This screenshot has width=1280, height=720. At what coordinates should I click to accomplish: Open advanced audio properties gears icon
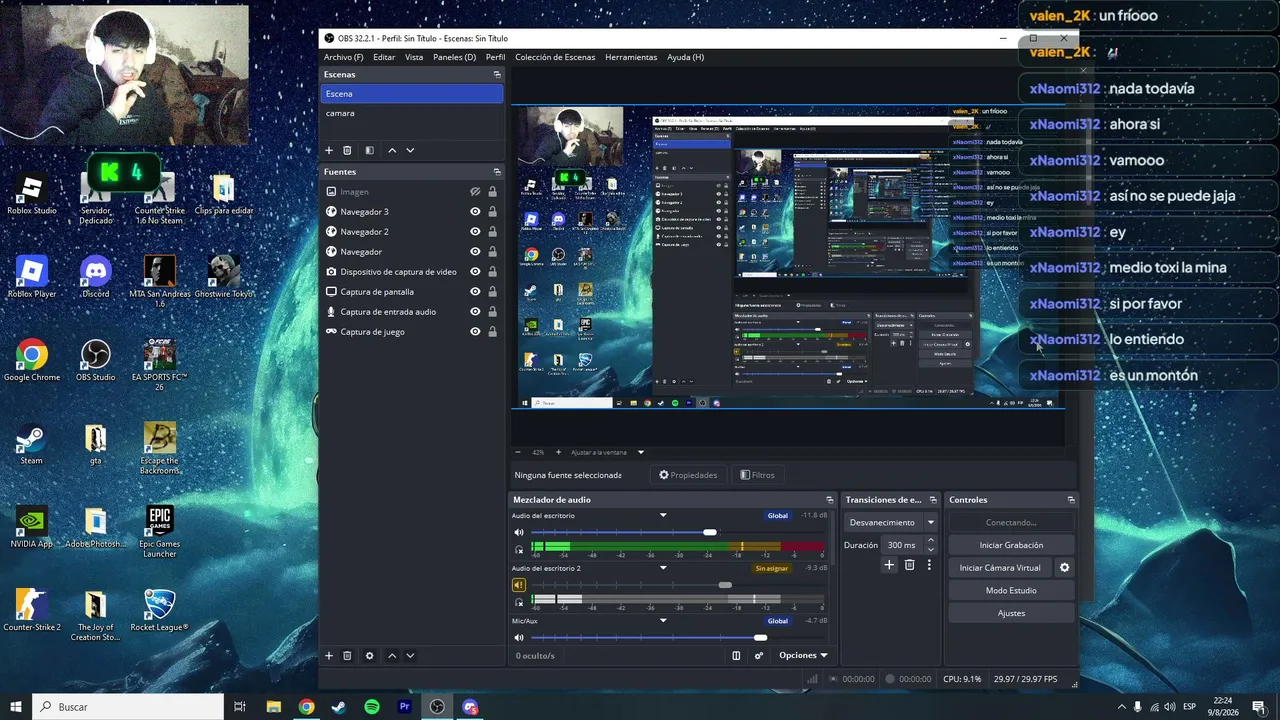759,656
